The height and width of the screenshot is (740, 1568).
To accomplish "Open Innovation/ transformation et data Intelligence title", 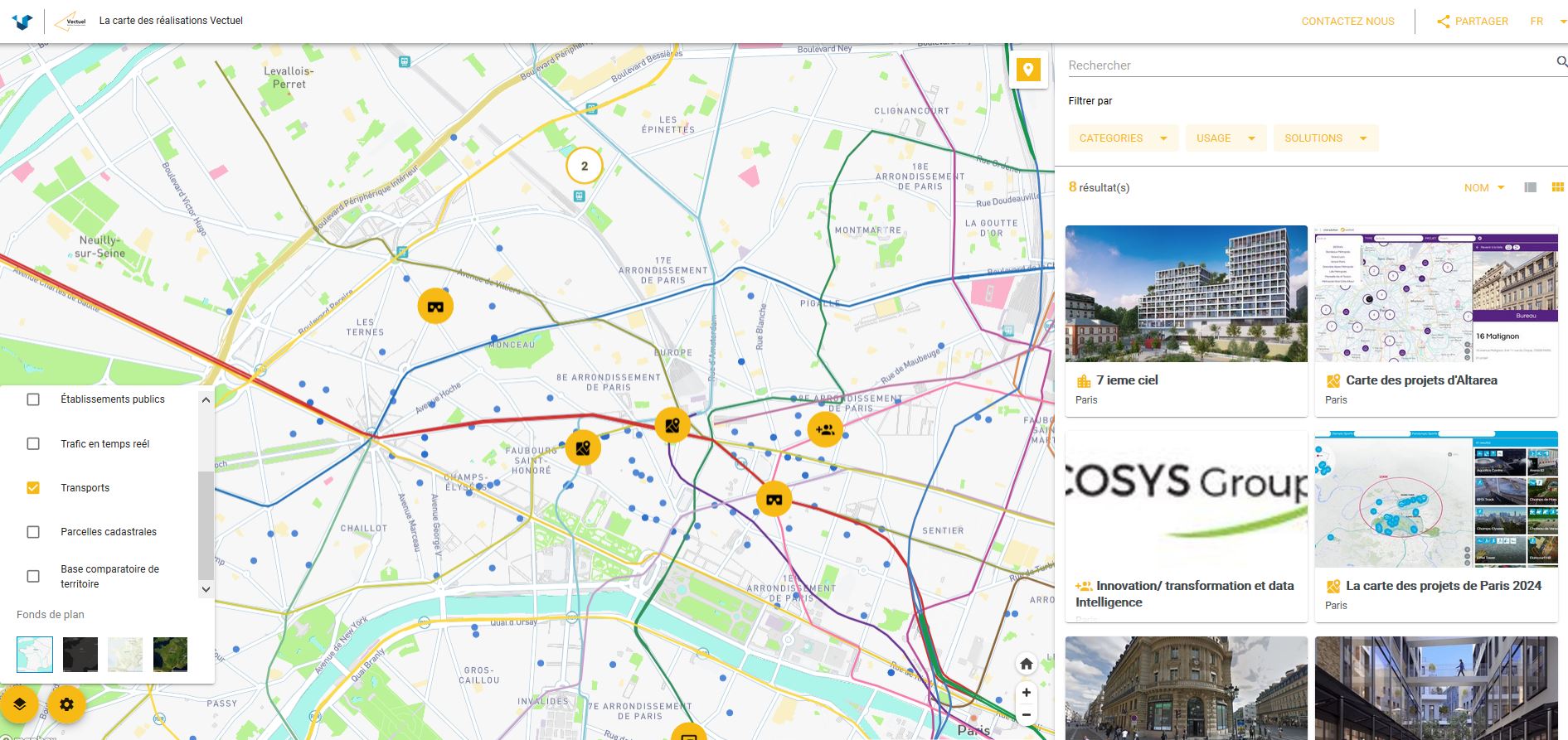I will click(x=1185, y=594).
